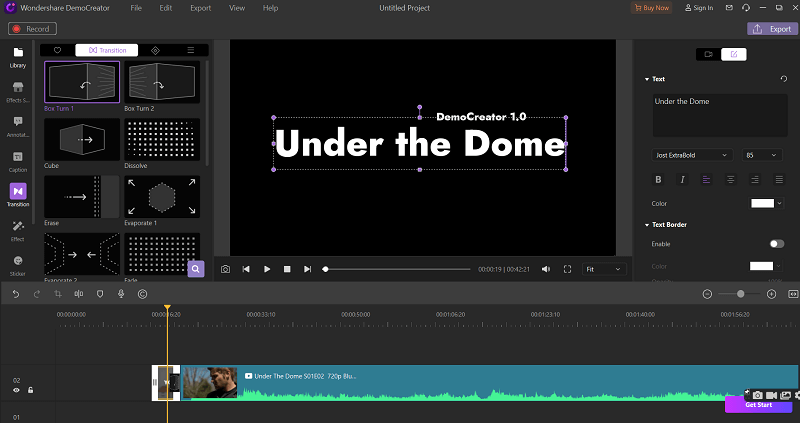The height and width of the screenshot is (423, 800).
Task: Open the Annotation panel
Action: click(18, 127)
